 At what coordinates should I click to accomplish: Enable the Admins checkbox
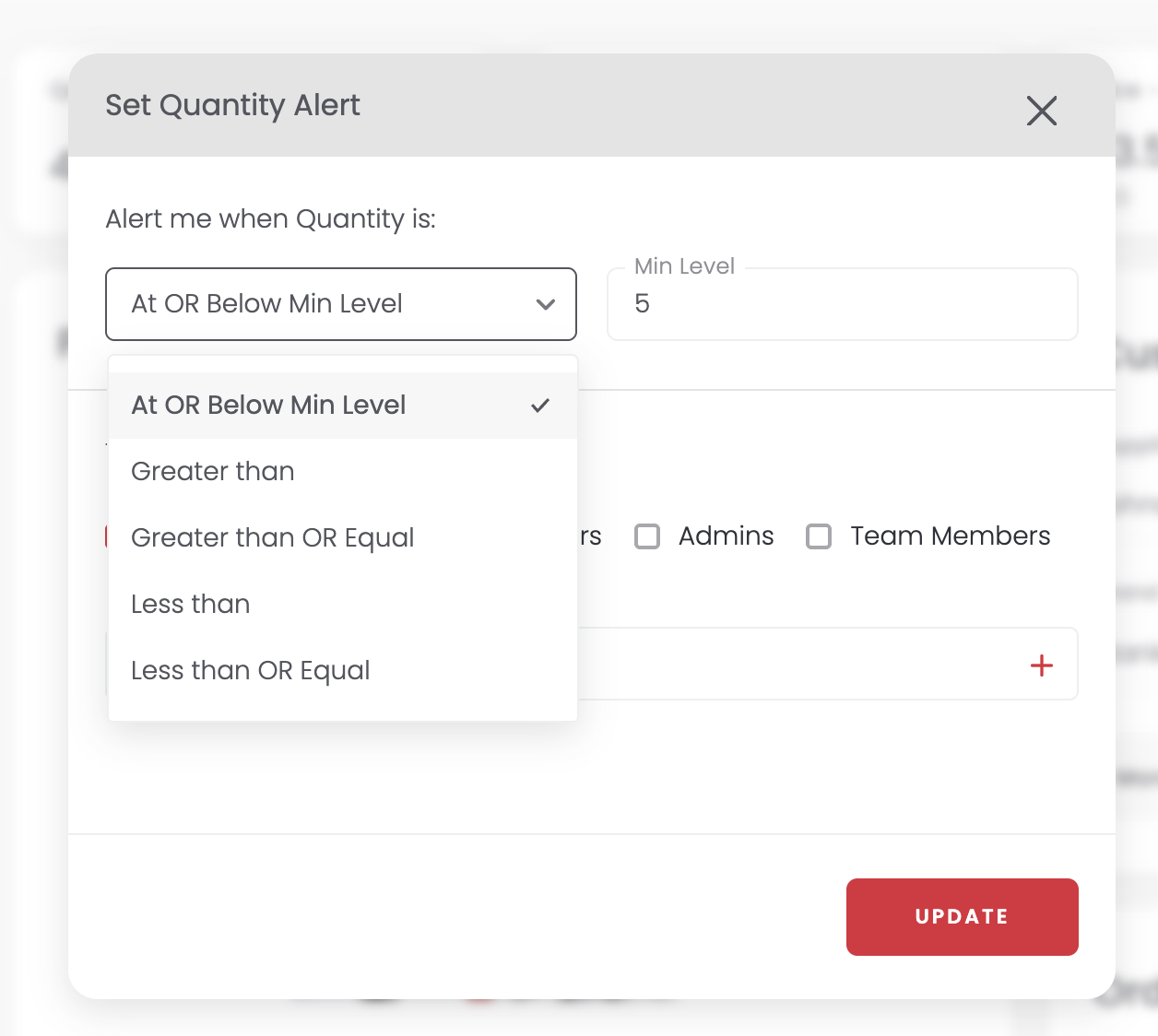647,536
